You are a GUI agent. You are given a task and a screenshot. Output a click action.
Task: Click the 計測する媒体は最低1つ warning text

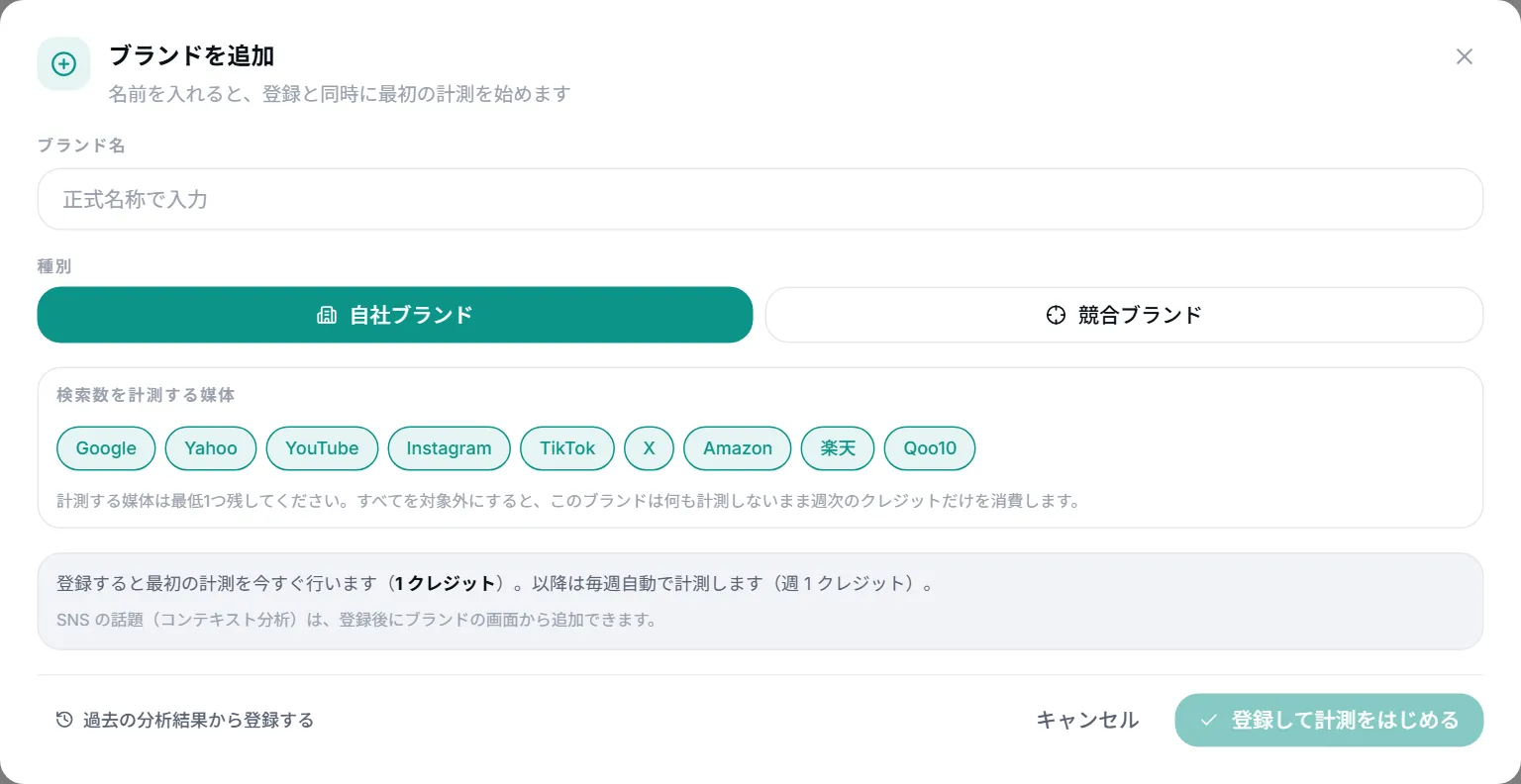pos(568,501)
